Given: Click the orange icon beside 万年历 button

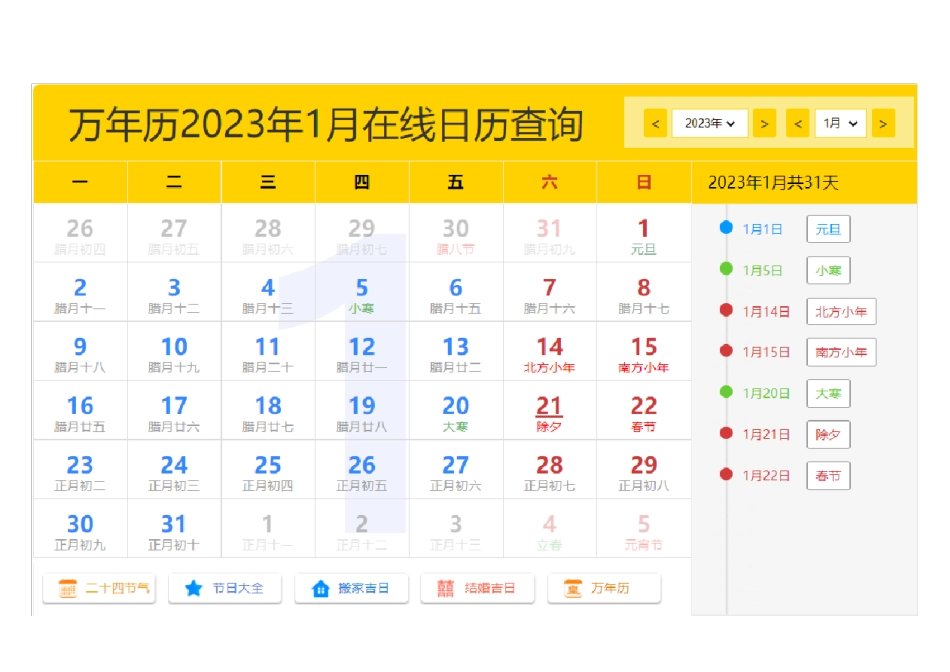Looking at the screenshot, I should (x=573, y=589).
